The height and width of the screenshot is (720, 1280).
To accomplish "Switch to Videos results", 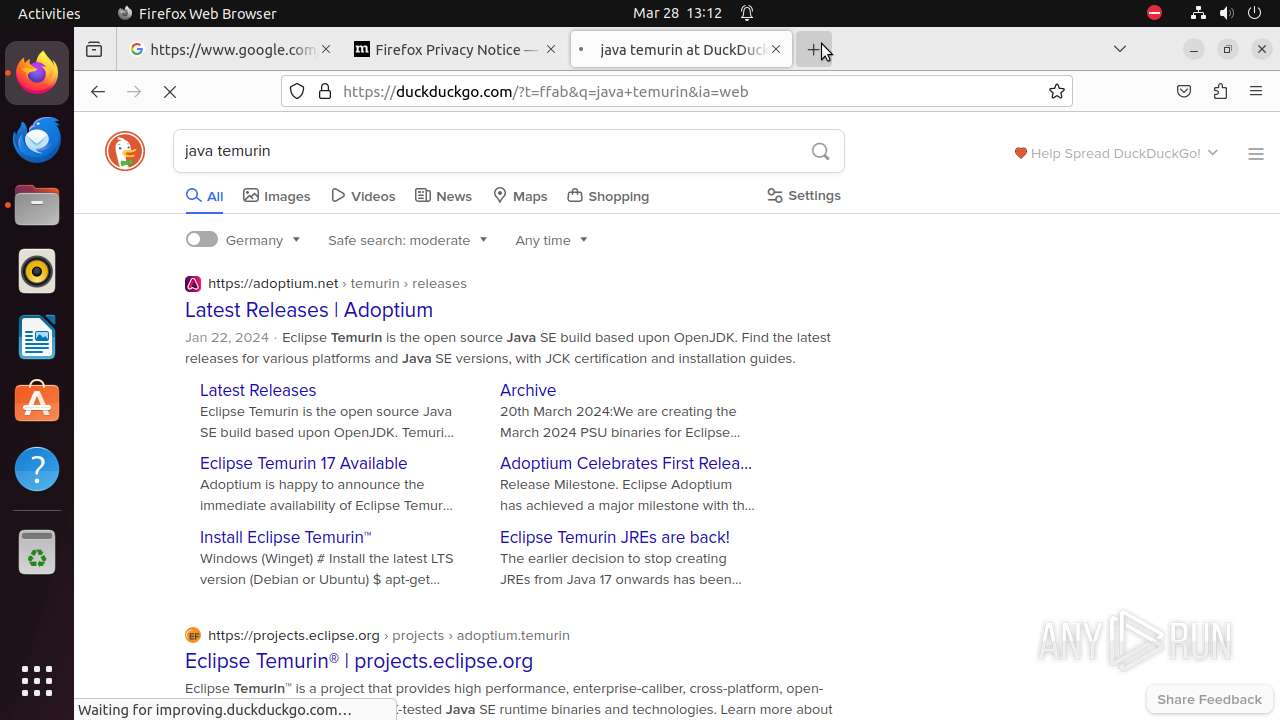I will coord(363,196).
